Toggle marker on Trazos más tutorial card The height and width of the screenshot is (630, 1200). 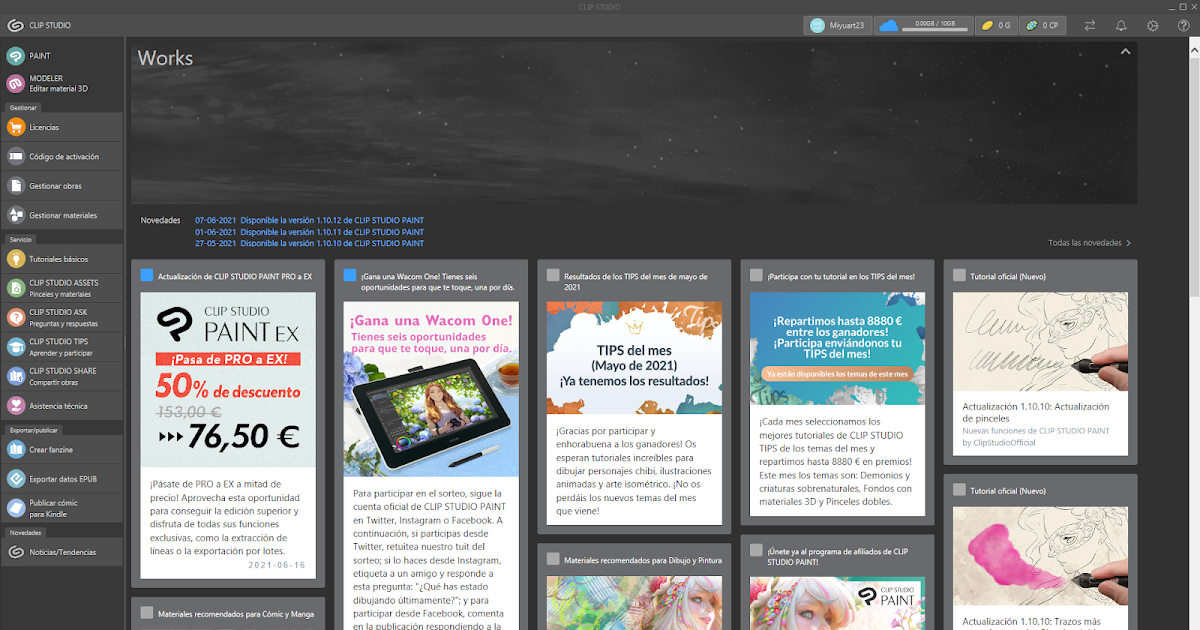(959, 490)
